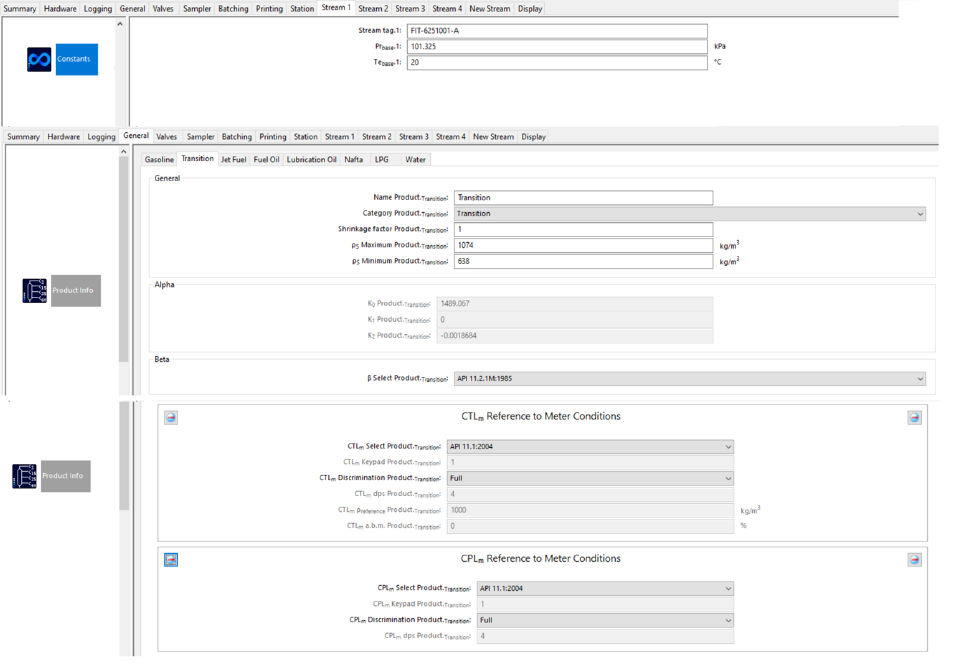Switch to LPG product tab
Image resolution: width=958 pixels, height=668 pixels.
[382, 160]
